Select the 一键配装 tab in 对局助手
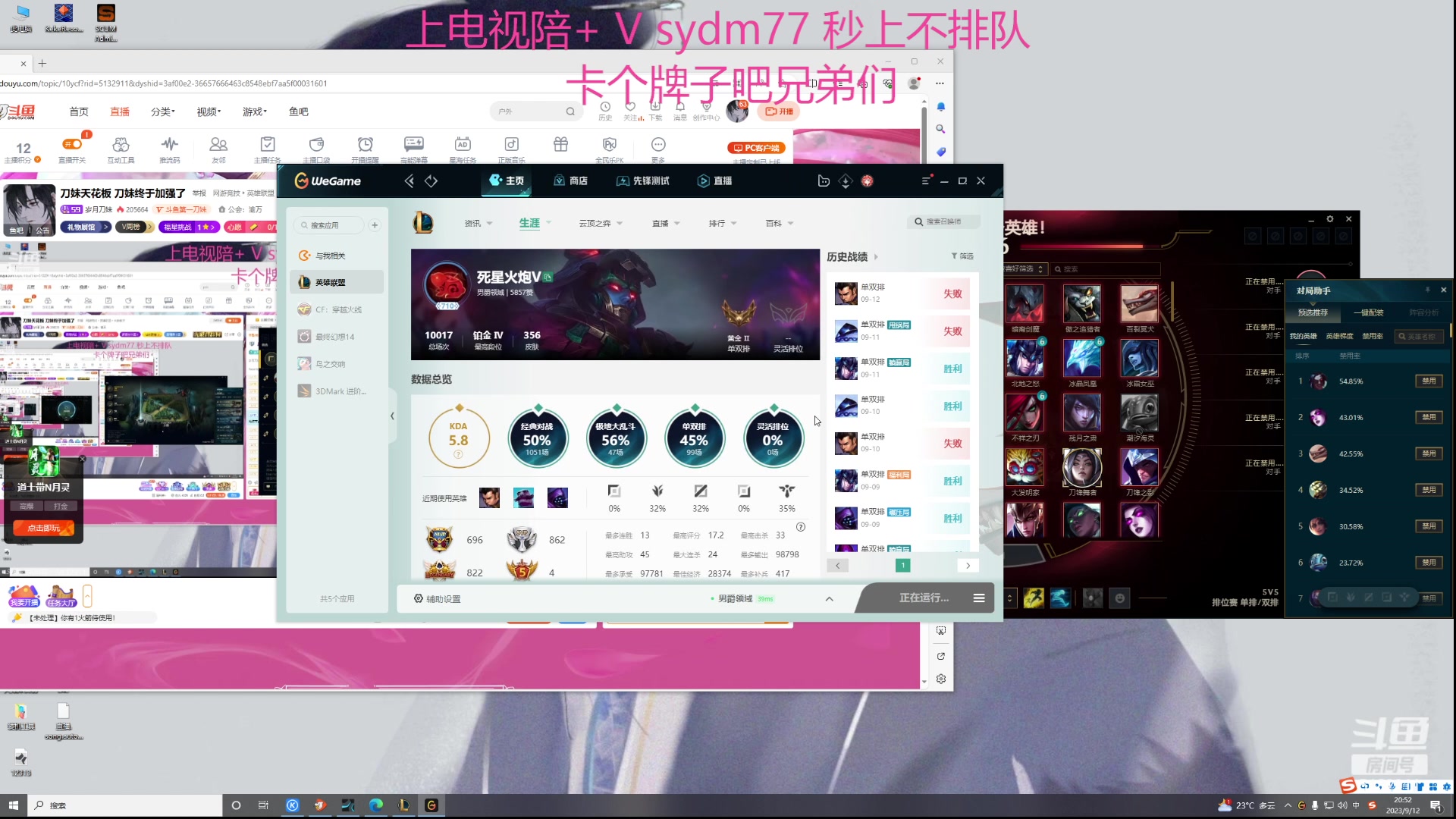 (1368, 312)
